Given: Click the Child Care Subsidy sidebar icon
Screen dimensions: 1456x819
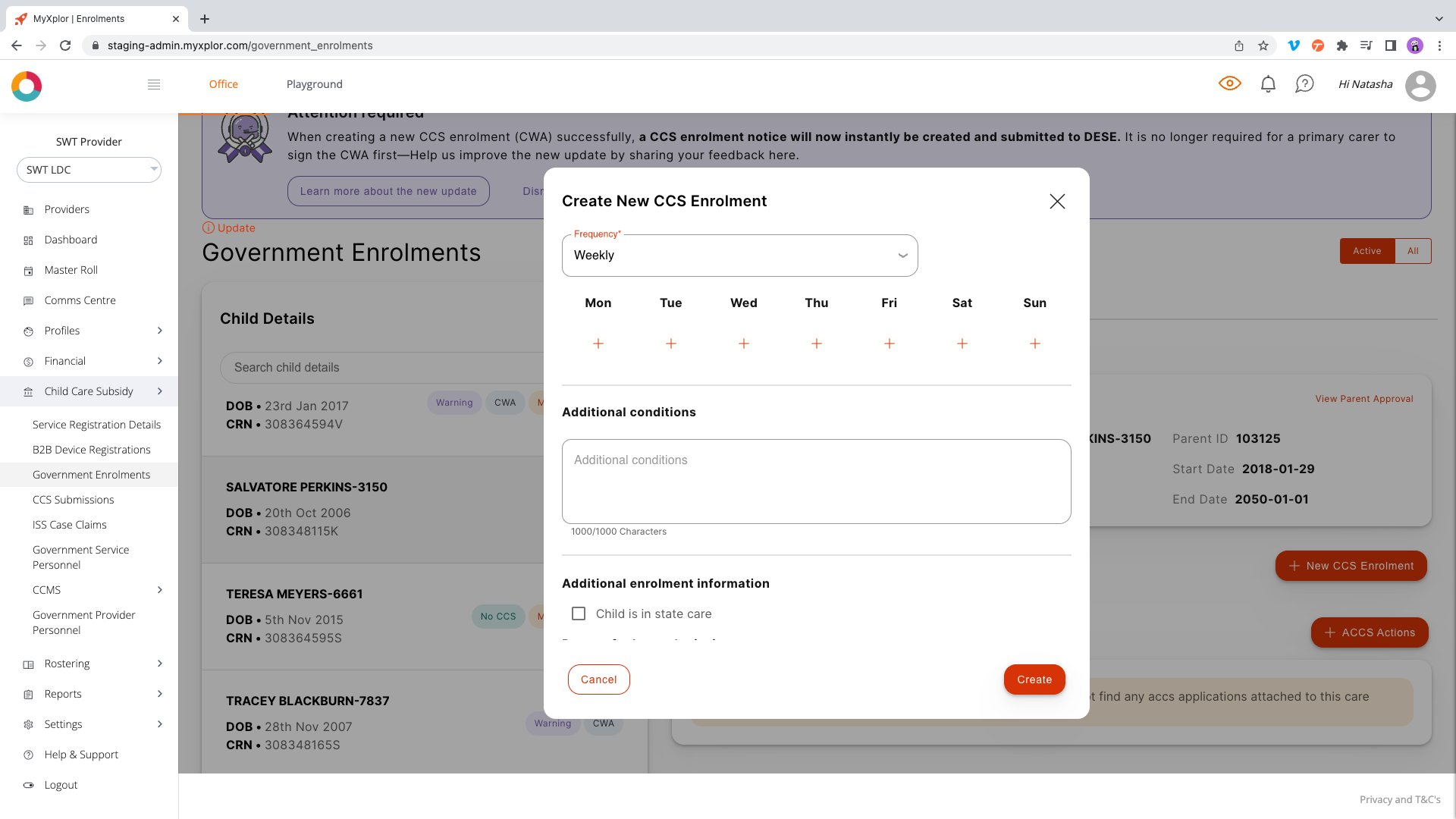Looking at the screenshot, I should (28, 391).
